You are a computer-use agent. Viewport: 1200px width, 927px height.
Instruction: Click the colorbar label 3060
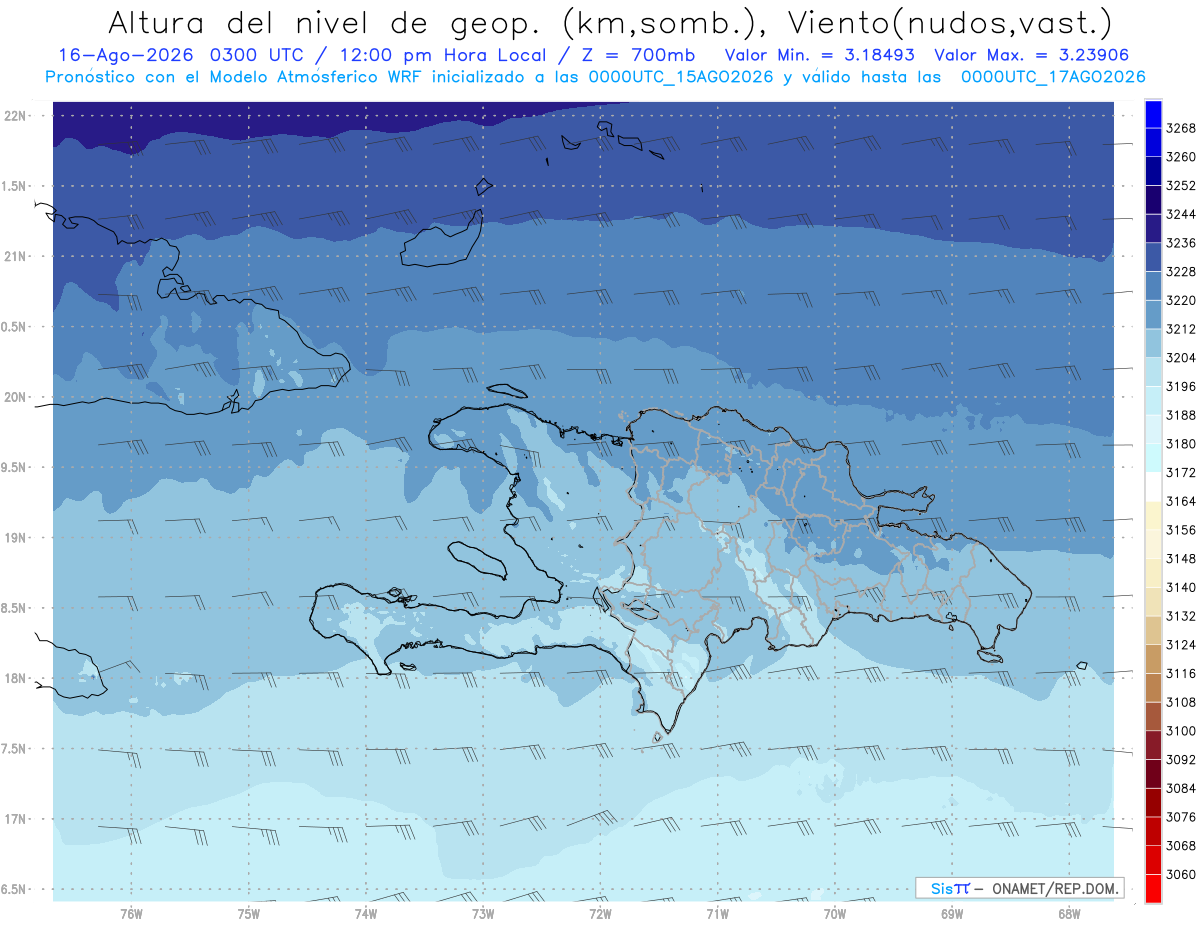click(x=1180, y=874)
